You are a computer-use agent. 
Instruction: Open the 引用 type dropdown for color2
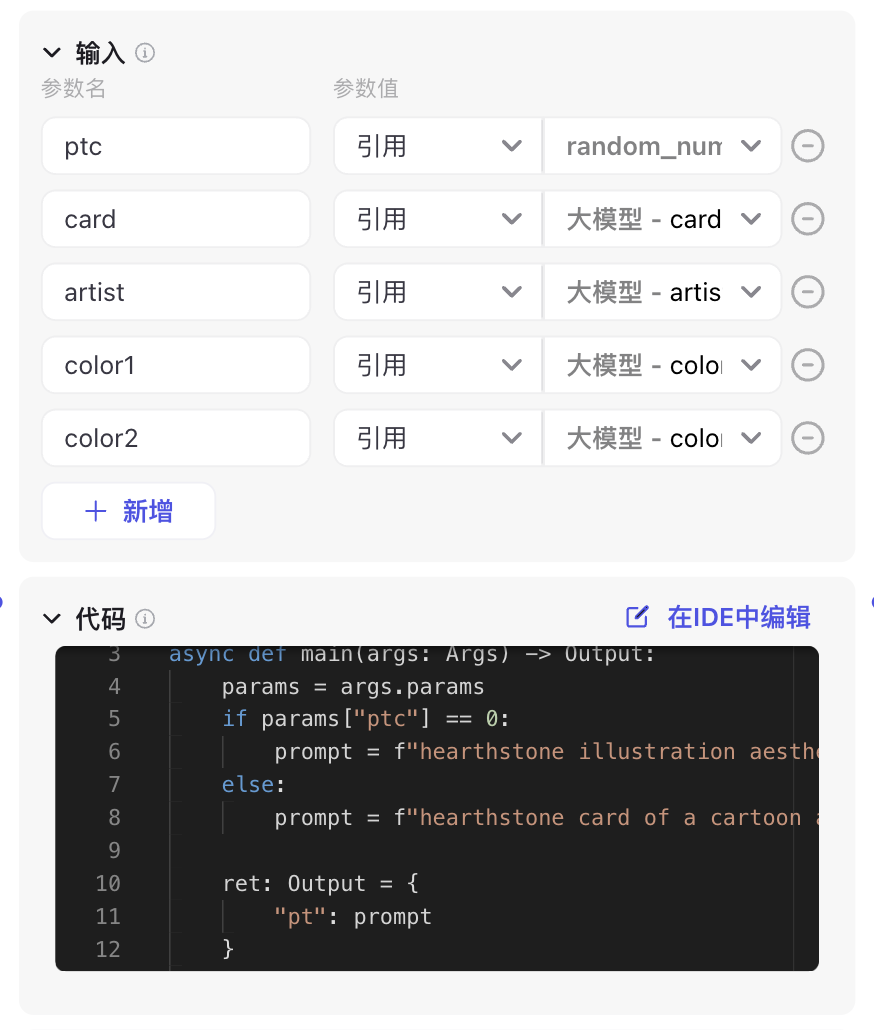(438, 437)
